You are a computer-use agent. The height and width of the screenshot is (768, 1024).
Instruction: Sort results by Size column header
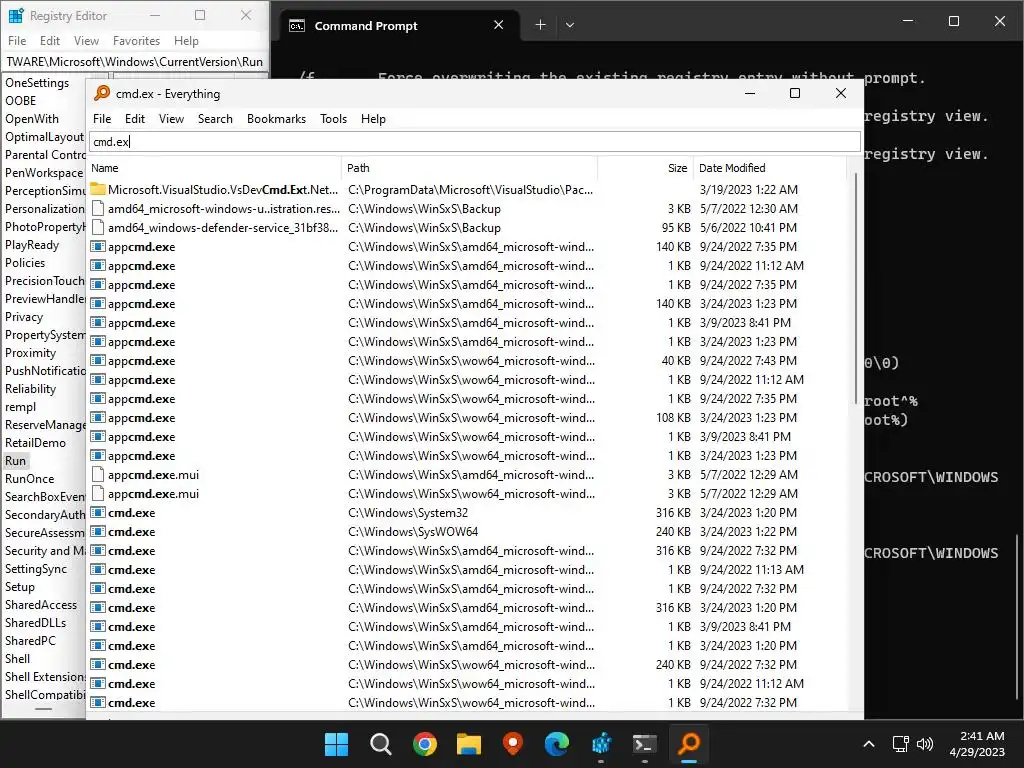point(645,168)
